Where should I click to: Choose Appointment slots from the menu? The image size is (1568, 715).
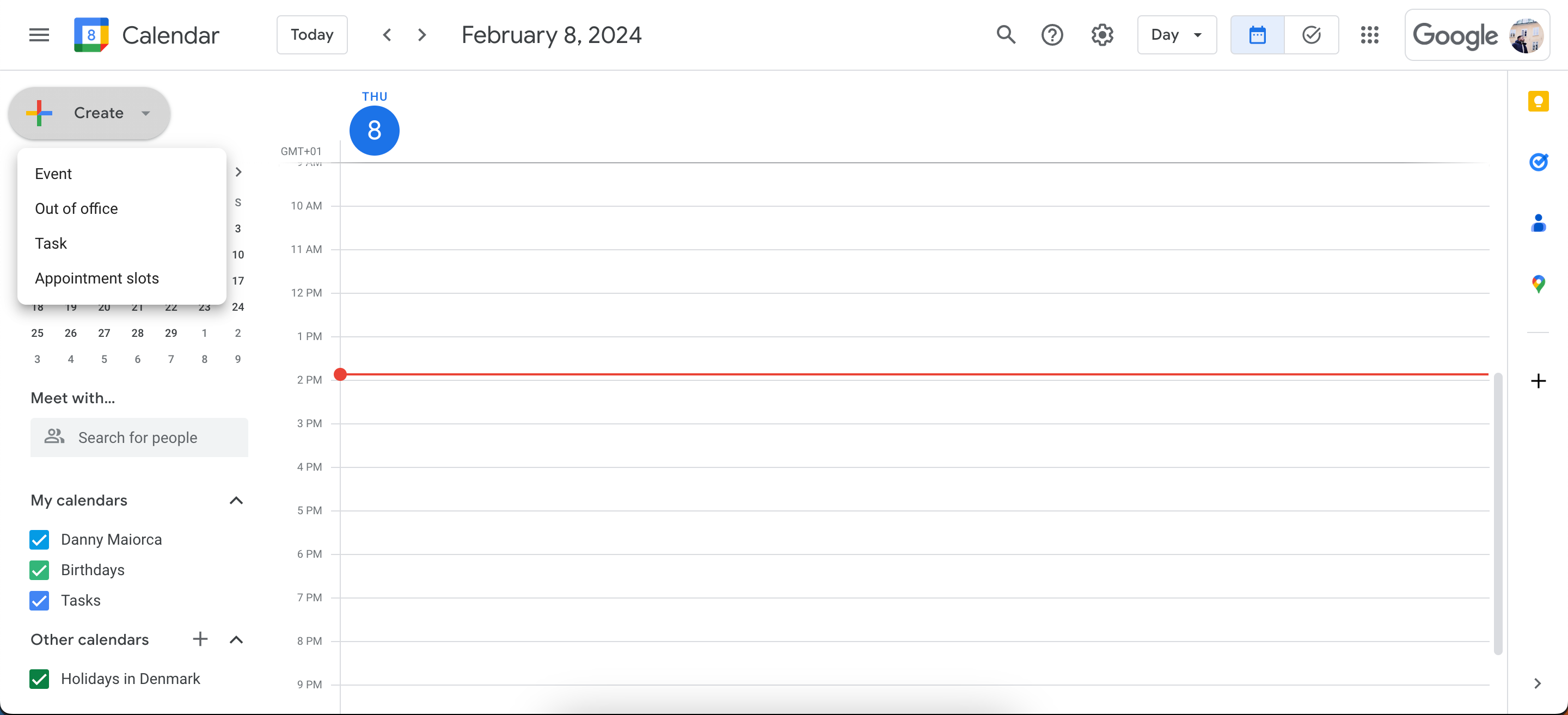click(96, 278)
